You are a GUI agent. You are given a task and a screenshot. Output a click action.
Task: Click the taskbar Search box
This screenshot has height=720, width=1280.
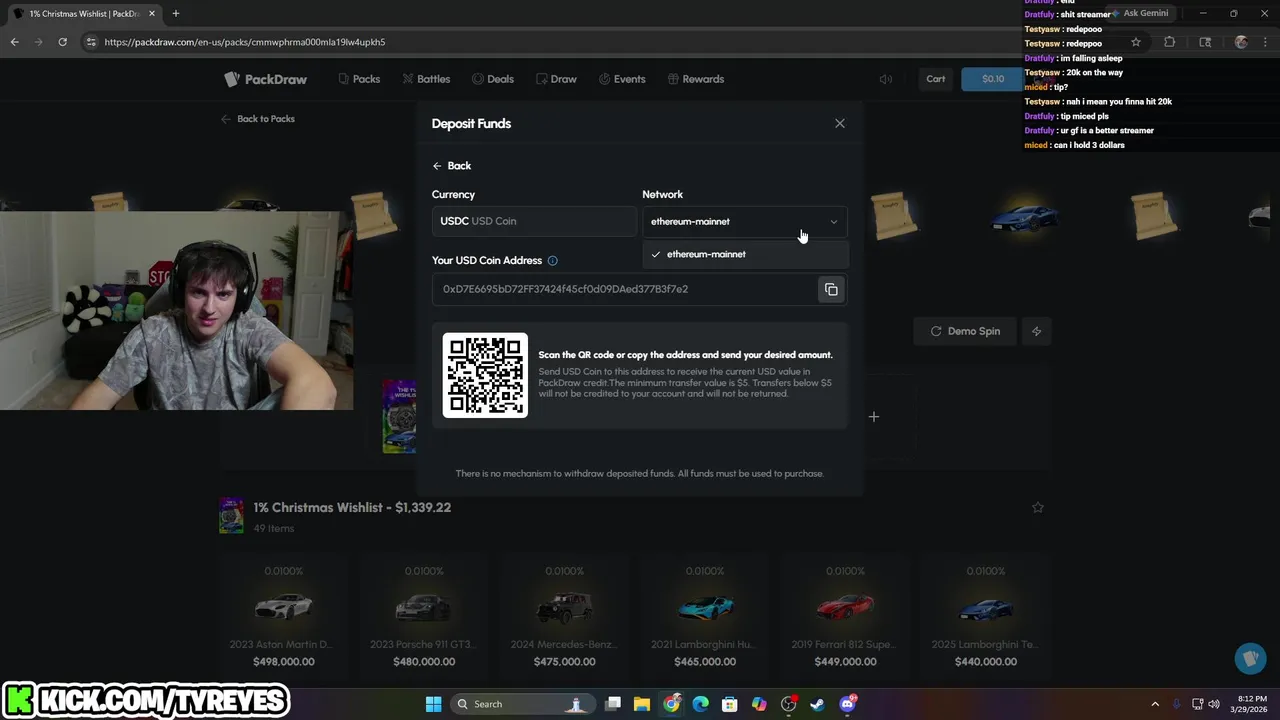tap(524, 704)
